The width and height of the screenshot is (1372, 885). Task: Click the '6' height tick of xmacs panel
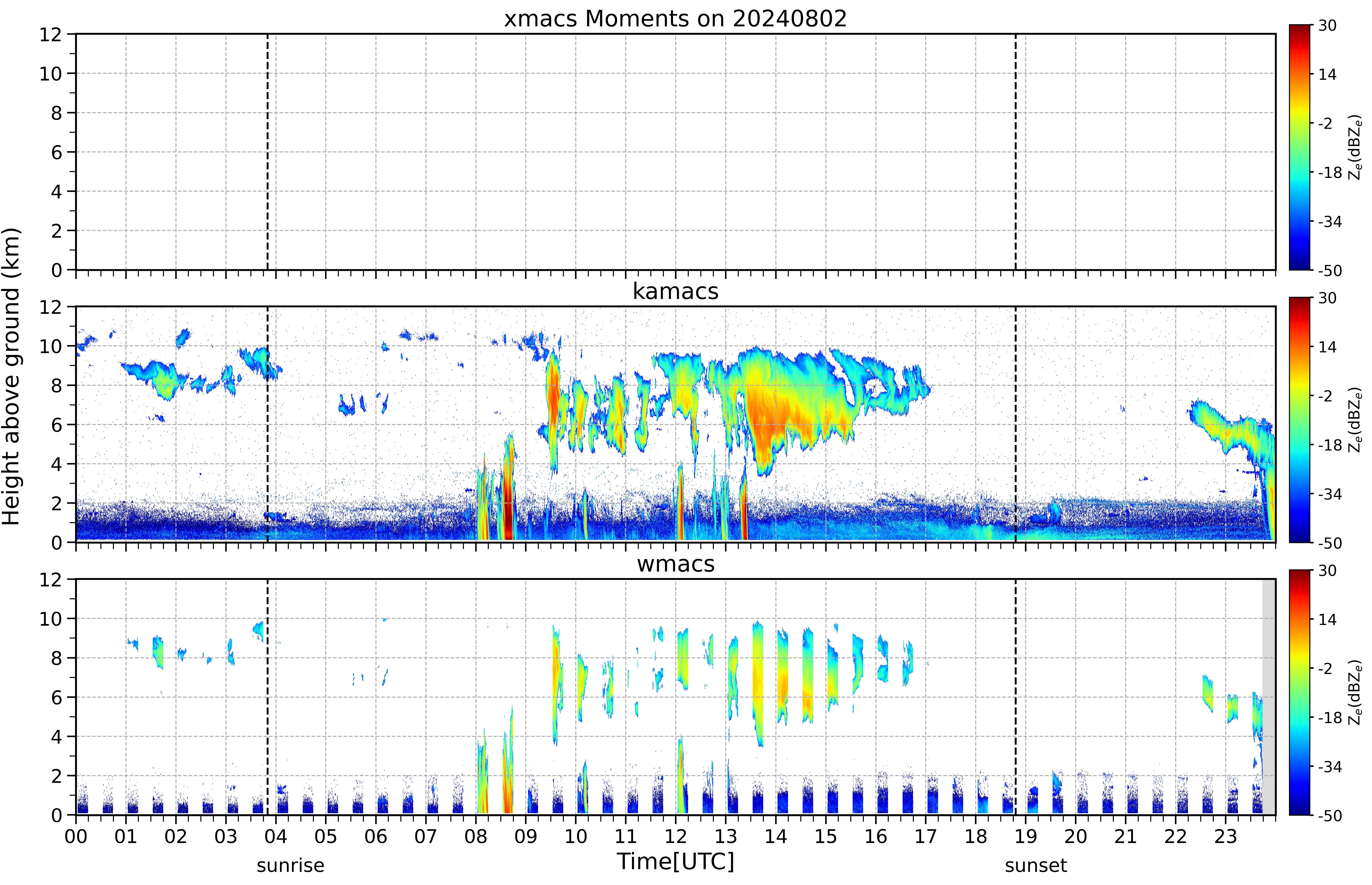(56, 152)
